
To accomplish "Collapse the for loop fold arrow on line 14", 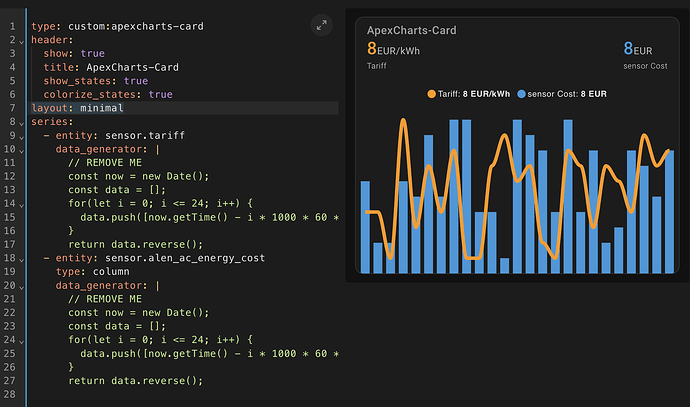I will 21,205.
